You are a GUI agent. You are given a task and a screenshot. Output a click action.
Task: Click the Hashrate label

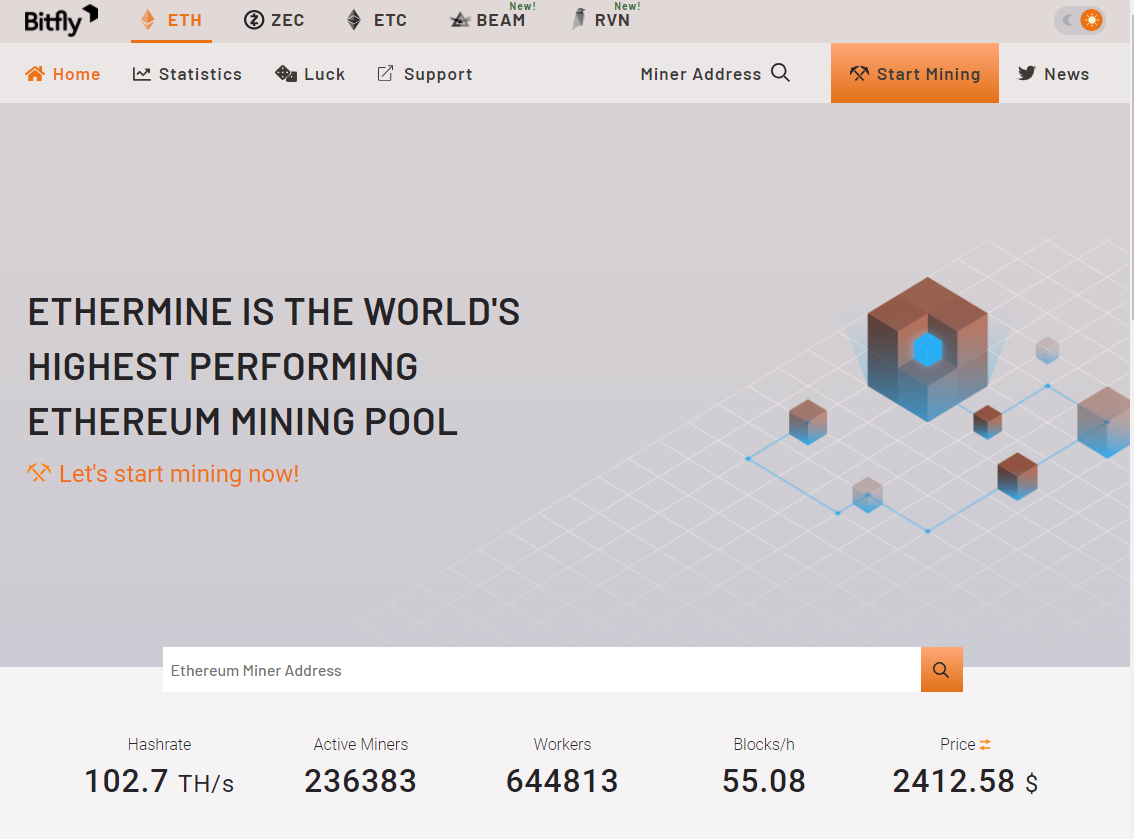point(159,744)
